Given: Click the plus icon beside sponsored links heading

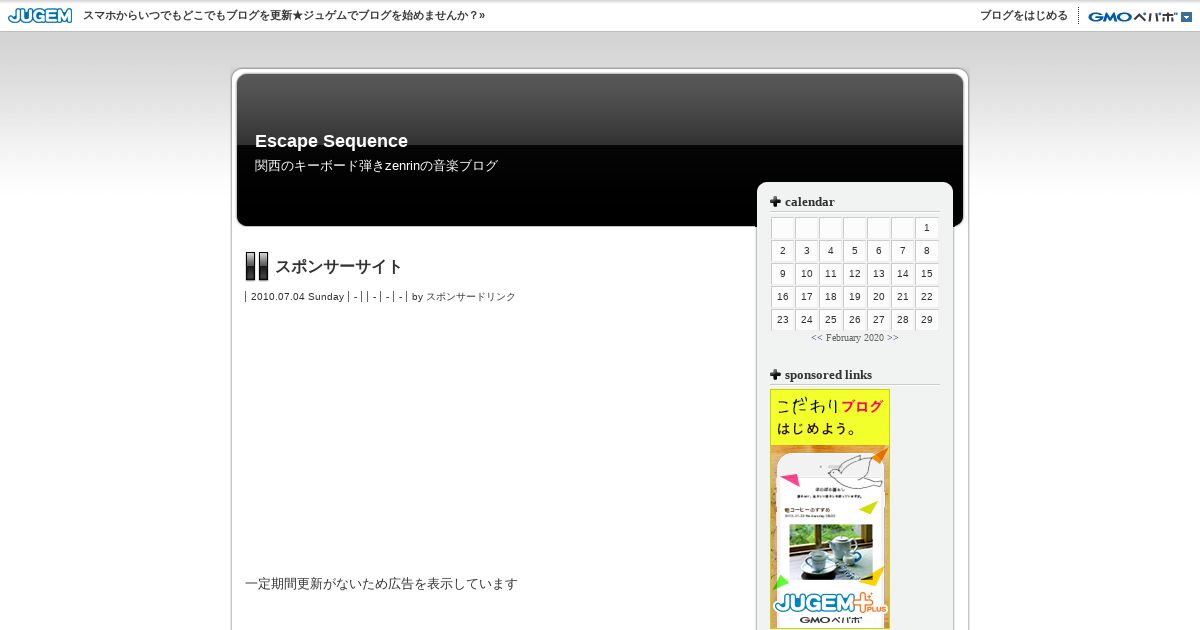Looking at the screenshot, I should (775, 374).
